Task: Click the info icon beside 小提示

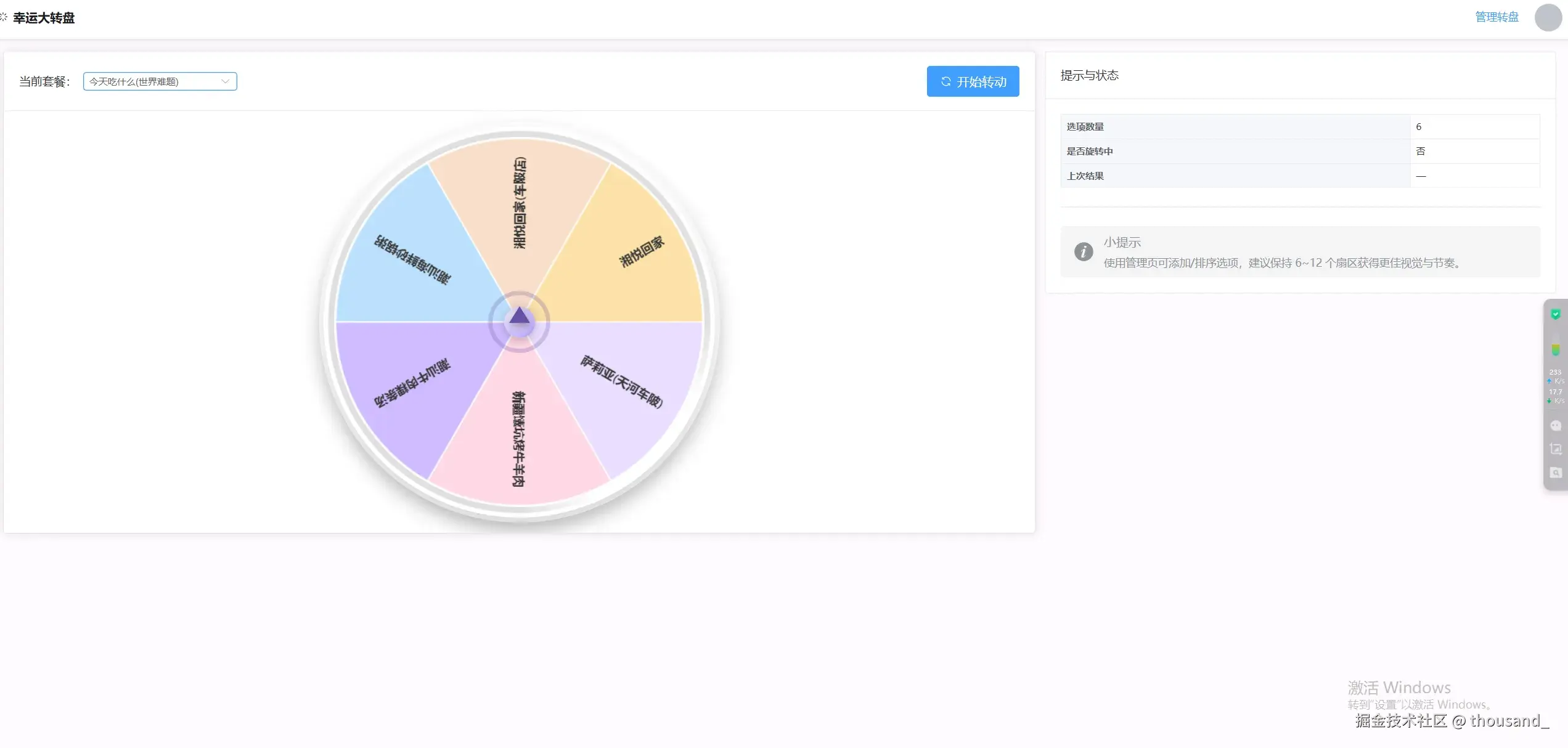Action: click(x=1084, y=251)
